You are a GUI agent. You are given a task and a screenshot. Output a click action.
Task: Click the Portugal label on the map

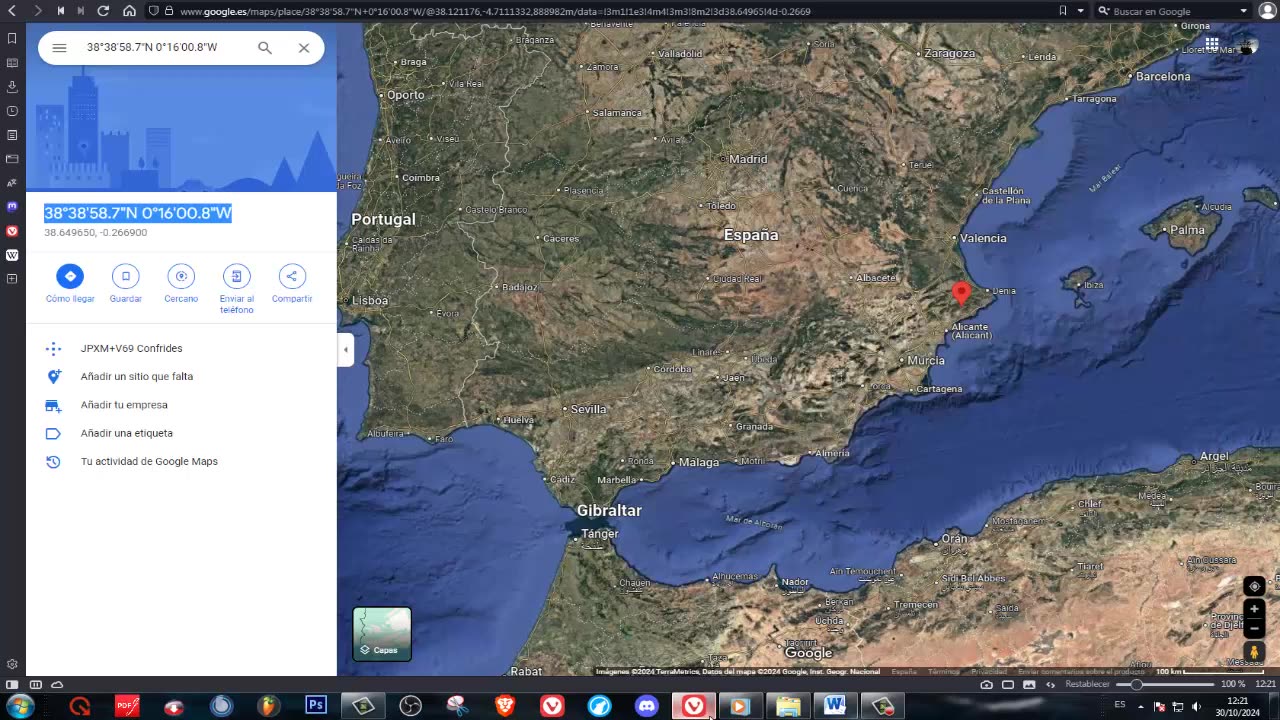click(x=383, y=219)
